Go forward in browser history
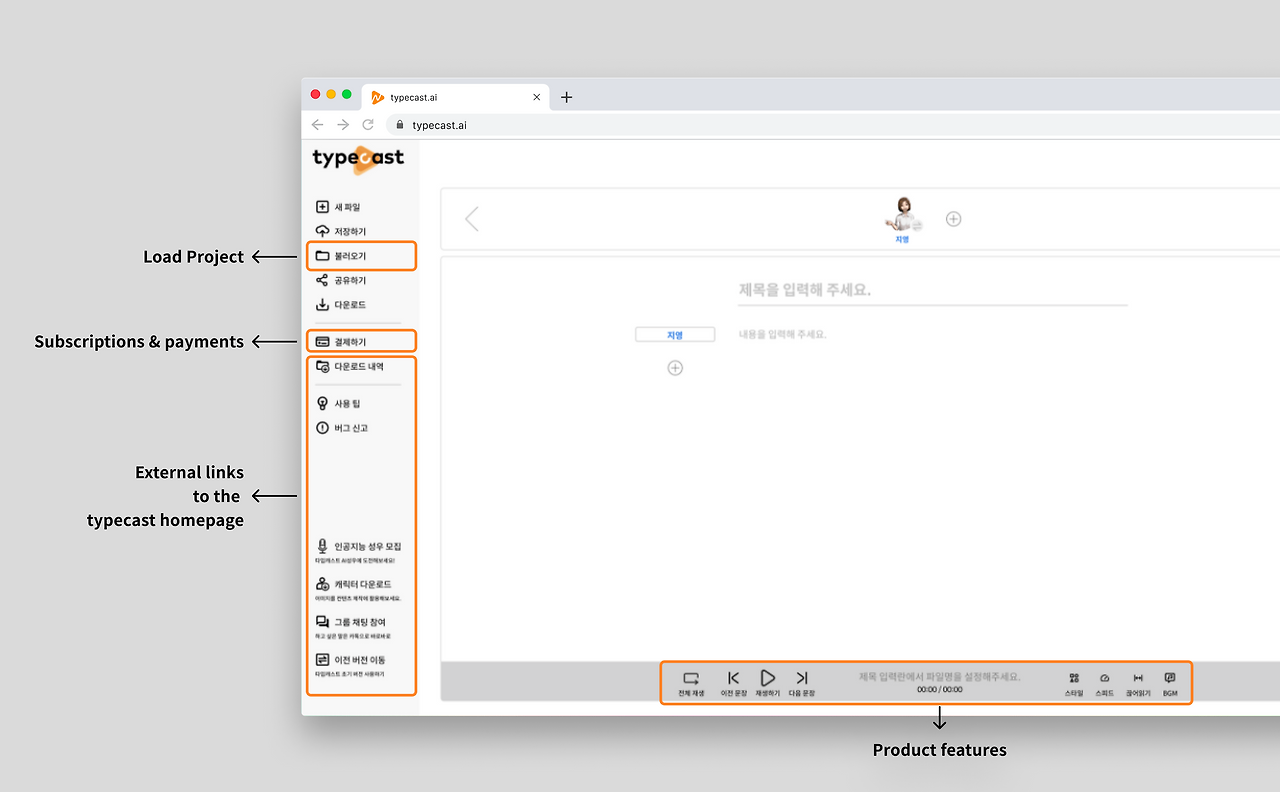1280x792 pixels. pyautogui.click(x=343, y=125)
